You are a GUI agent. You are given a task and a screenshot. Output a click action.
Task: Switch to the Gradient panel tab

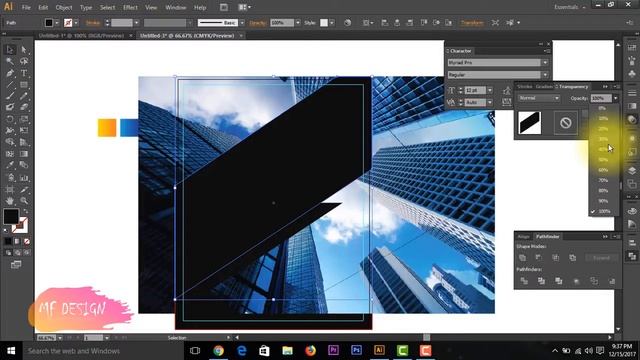click(x=544, y=87)
